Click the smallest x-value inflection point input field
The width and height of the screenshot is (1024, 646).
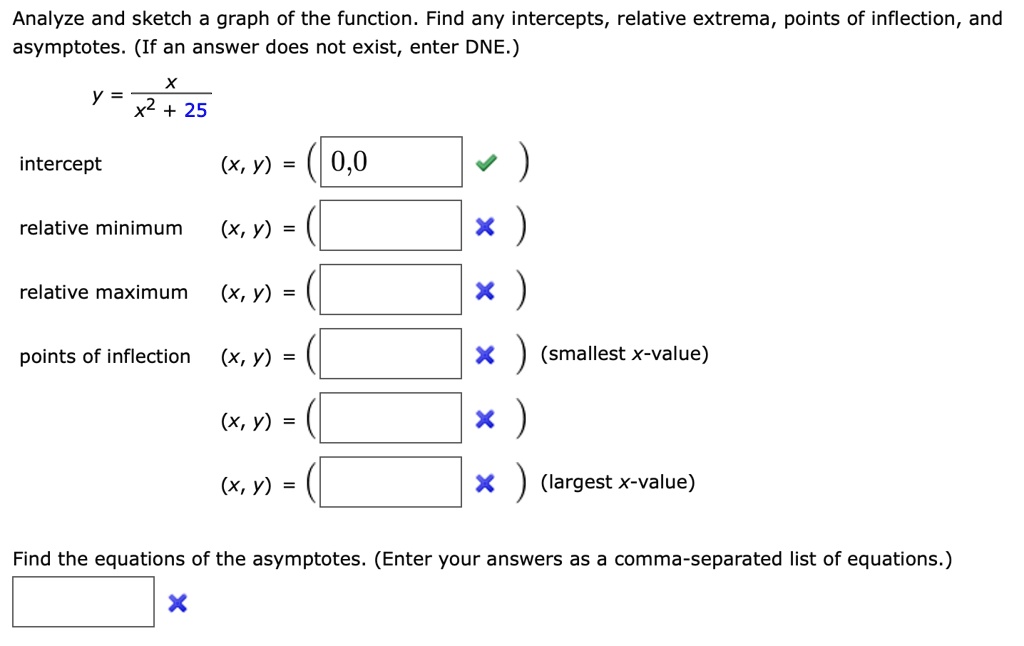pos(390,353)
